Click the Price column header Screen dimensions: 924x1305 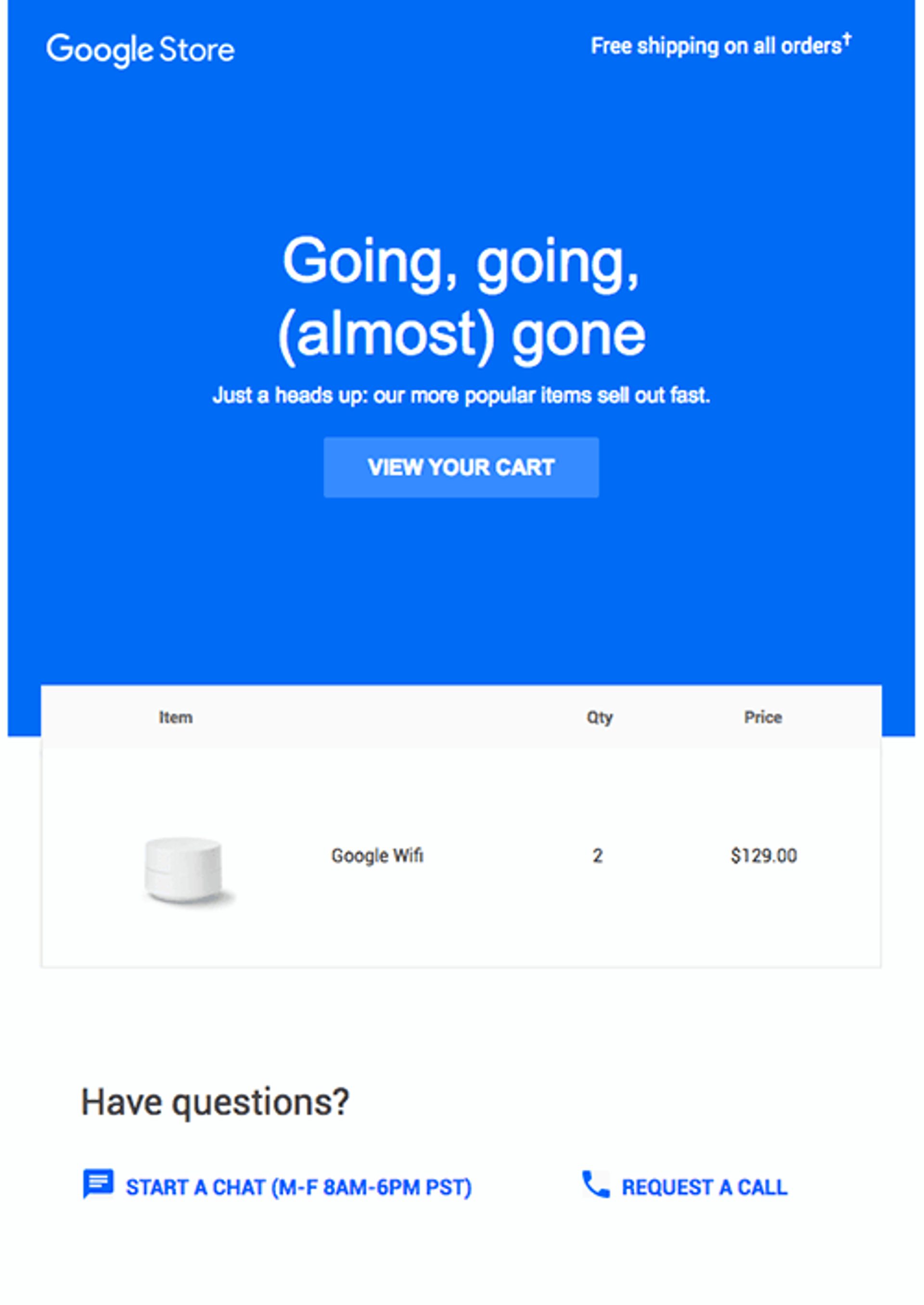coord(763,717)
